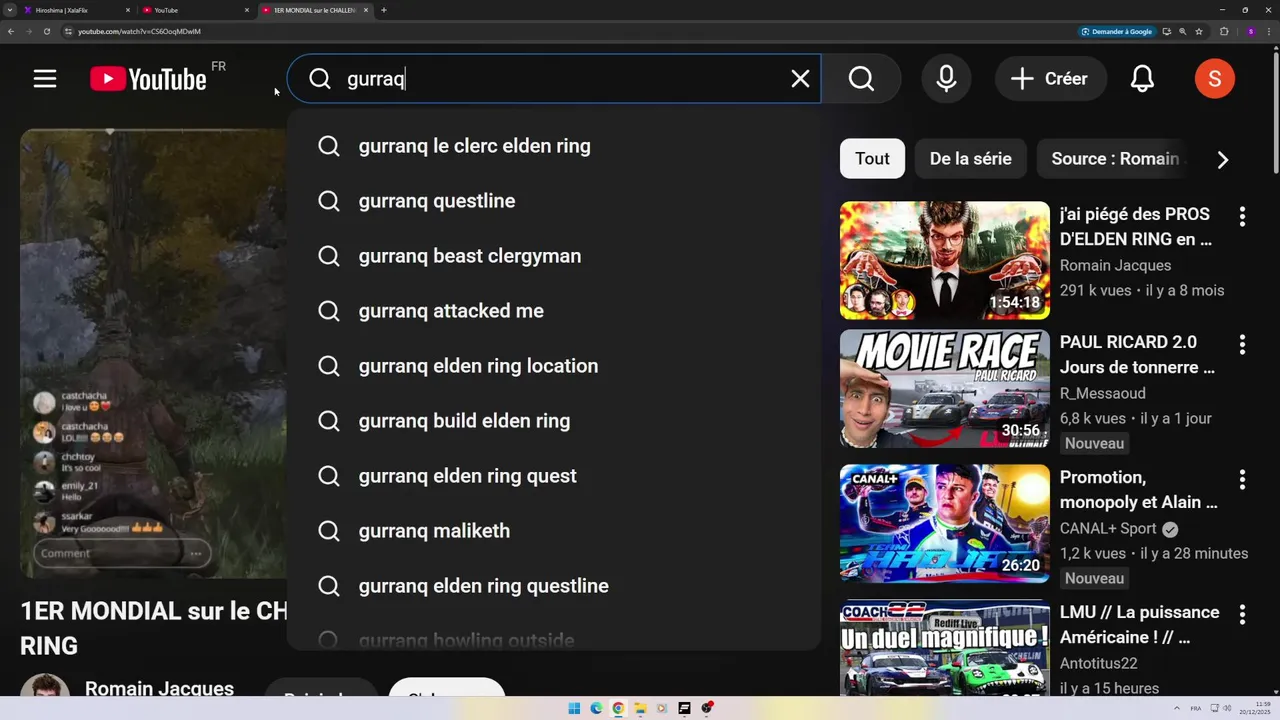Choose the suggestion "gurranq elden ring location"
The width and height of the screenshot is (1280, 720).
tap(554, 366)
